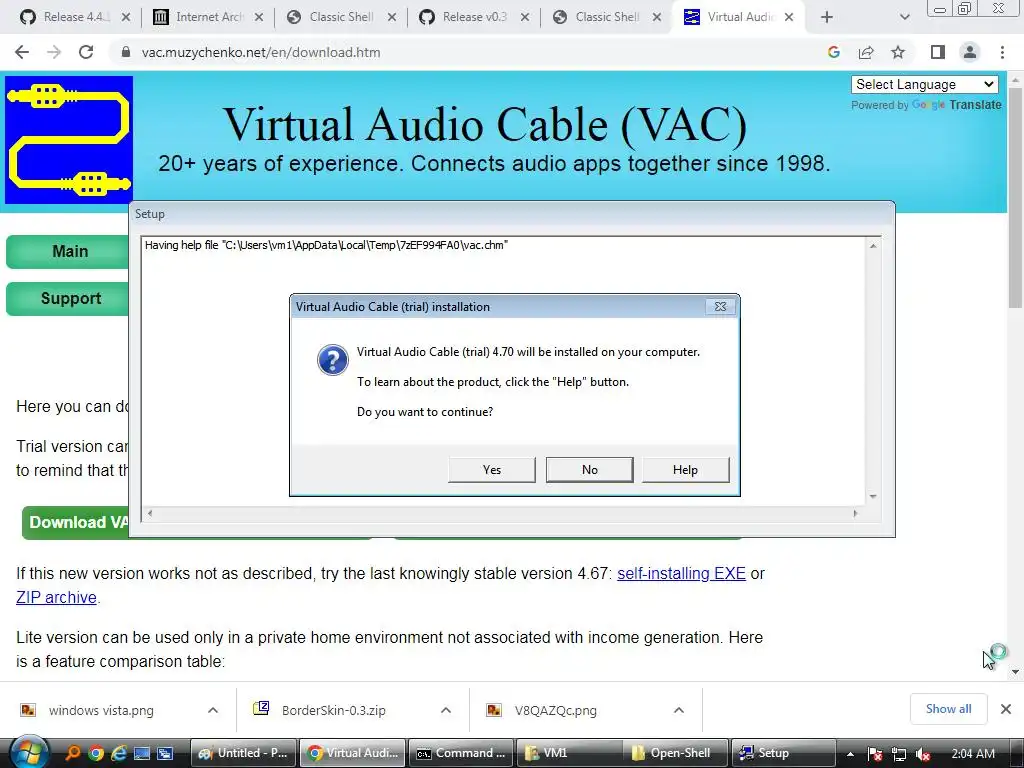Open the ZIP archive link
1024x768 pixels.
point(56,598)
